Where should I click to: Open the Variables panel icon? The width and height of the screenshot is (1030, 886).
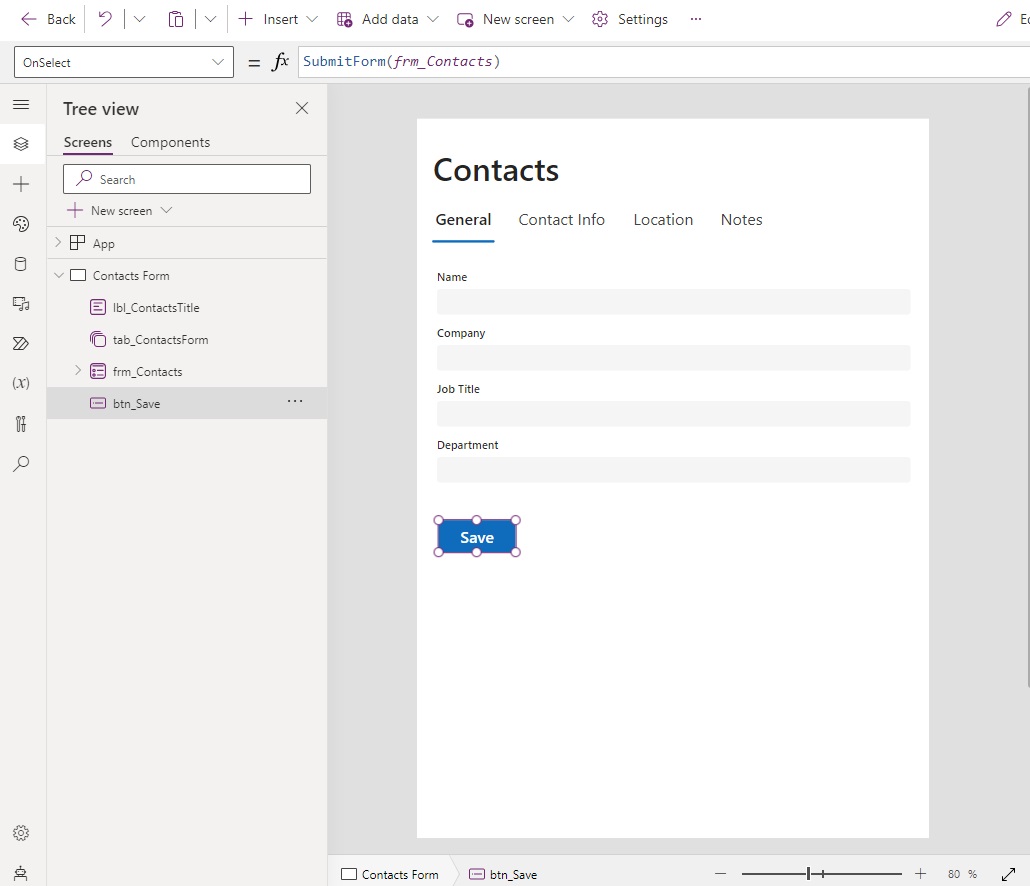[21, 384]
